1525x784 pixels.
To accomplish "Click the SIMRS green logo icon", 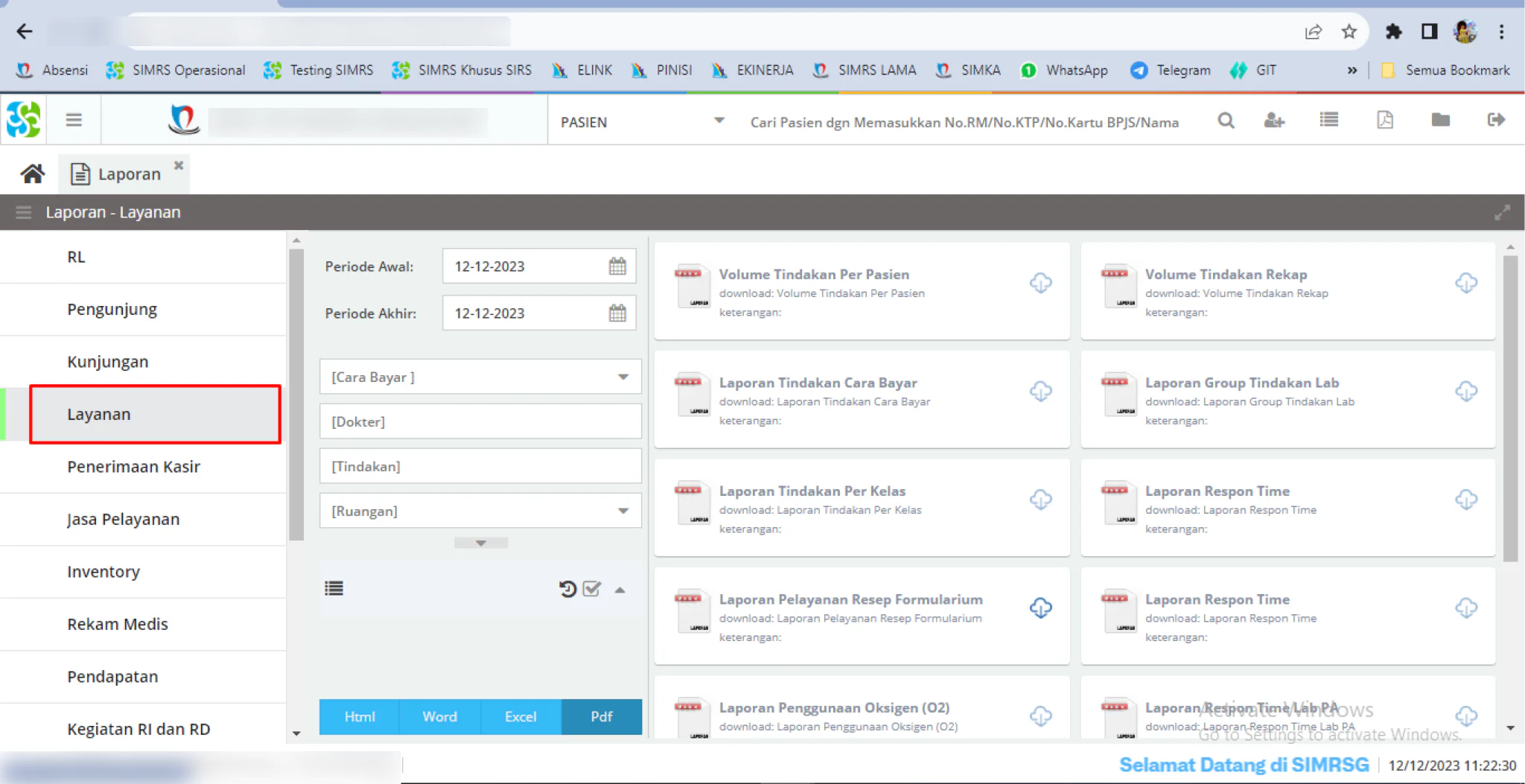I will coord(23,120).
